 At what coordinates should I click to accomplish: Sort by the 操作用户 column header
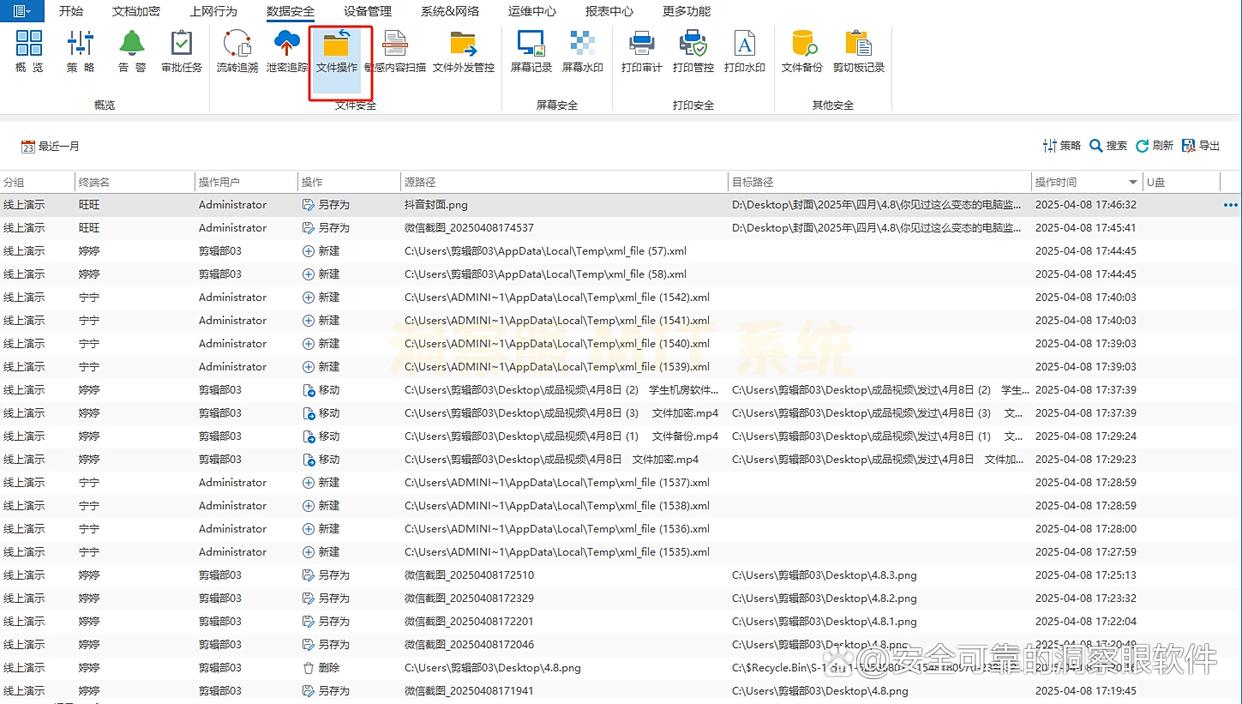246,182
